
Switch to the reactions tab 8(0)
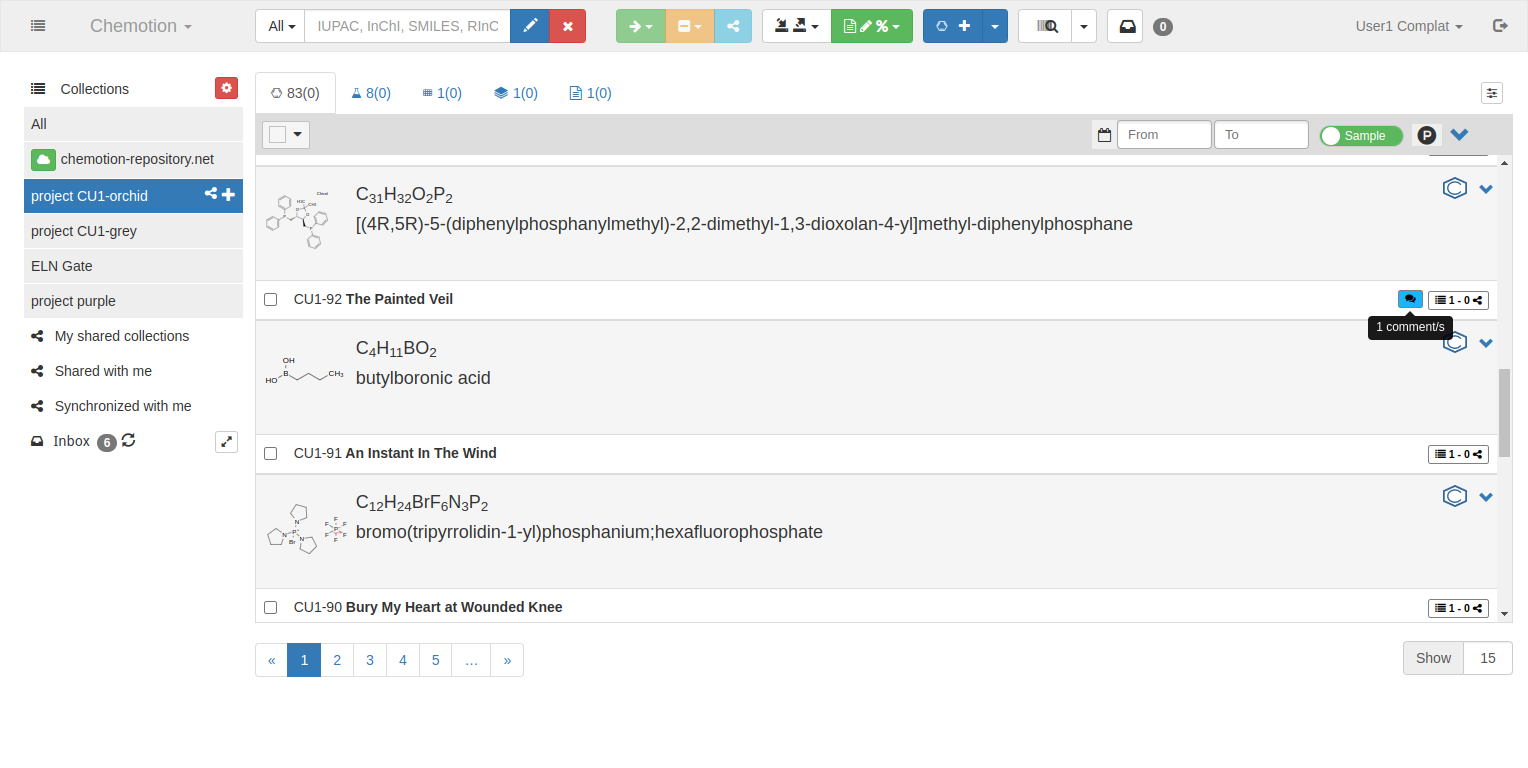[371, 93]
